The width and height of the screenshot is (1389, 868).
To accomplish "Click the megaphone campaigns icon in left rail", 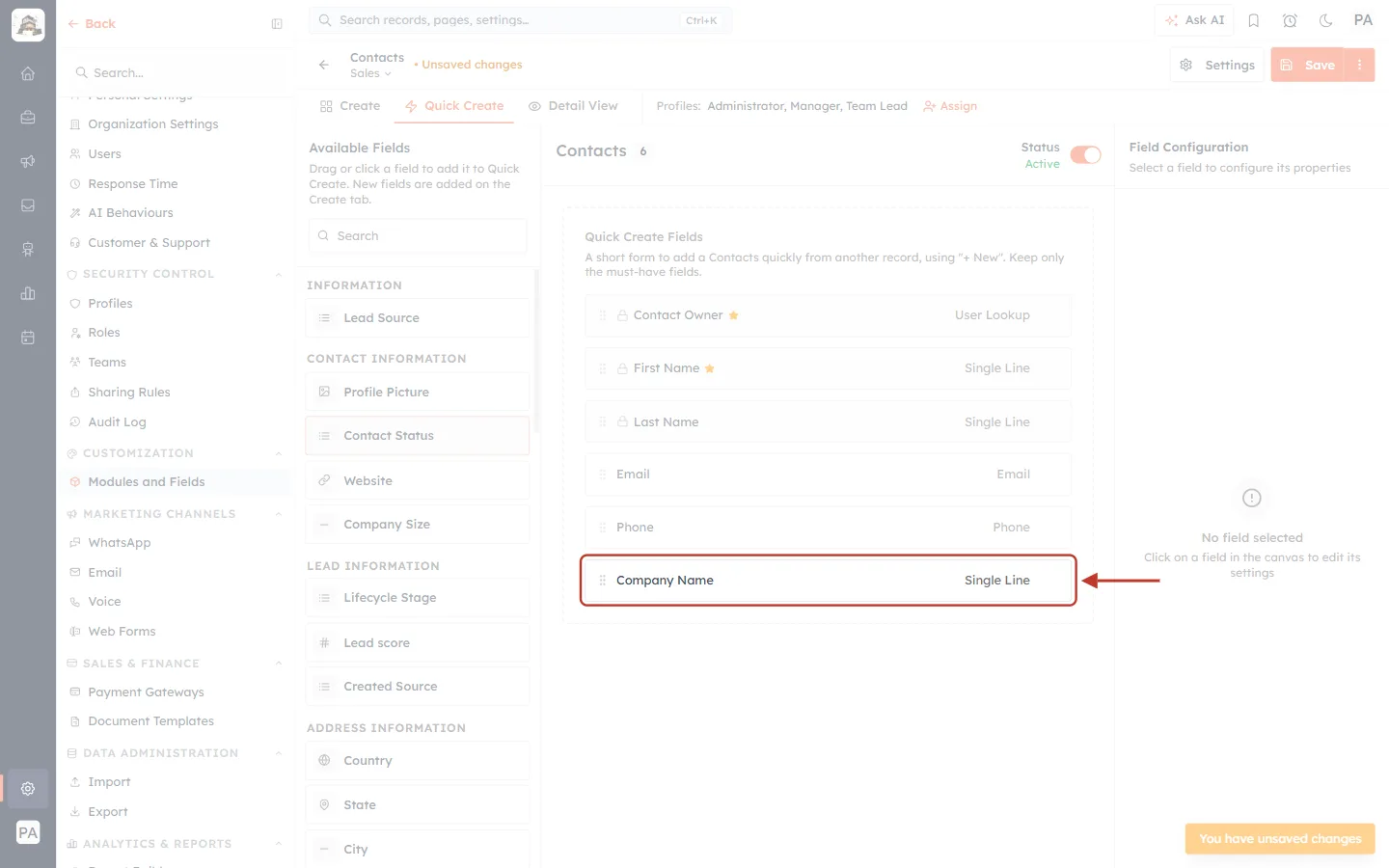I will [x=28, y=161].
